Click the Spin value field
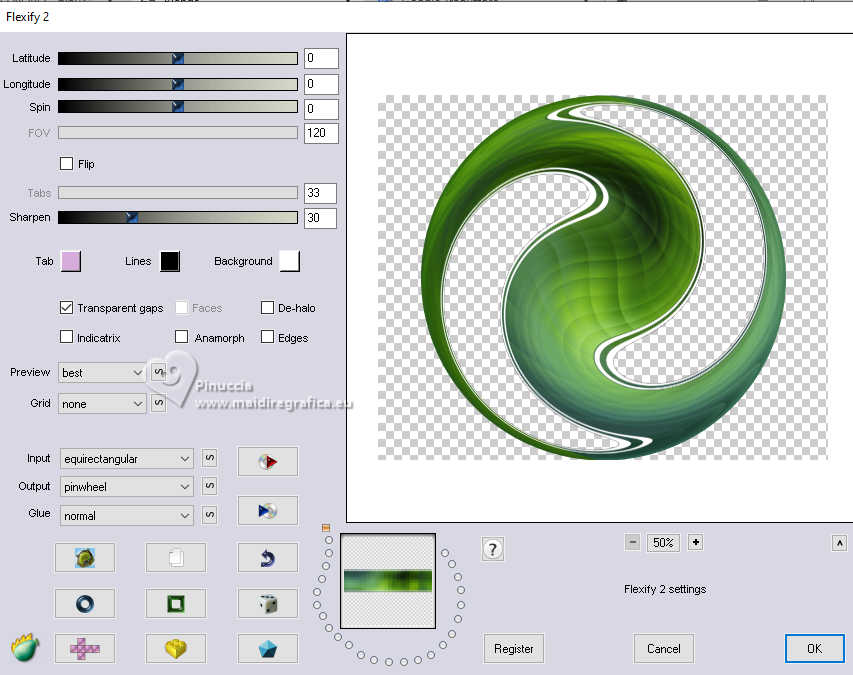The image size is (853, 675). (321, 109)
